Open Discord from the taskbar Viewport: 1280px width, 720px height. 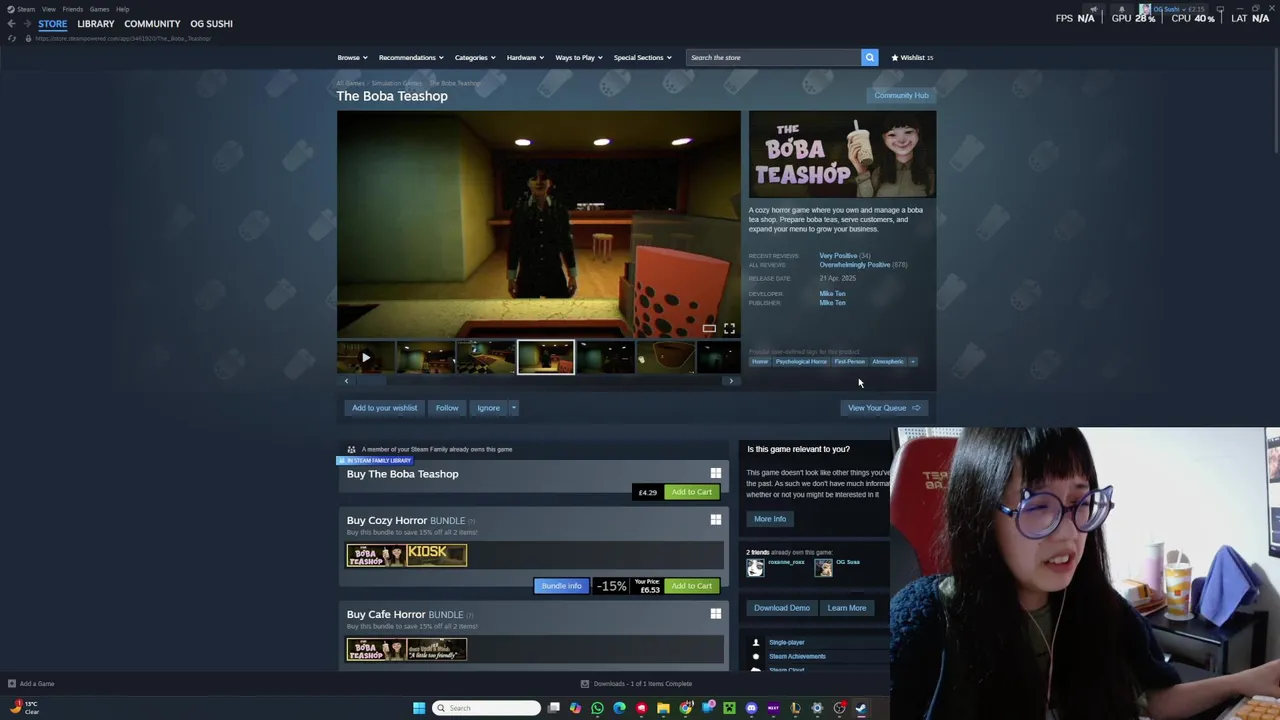[x=751, y=708]
